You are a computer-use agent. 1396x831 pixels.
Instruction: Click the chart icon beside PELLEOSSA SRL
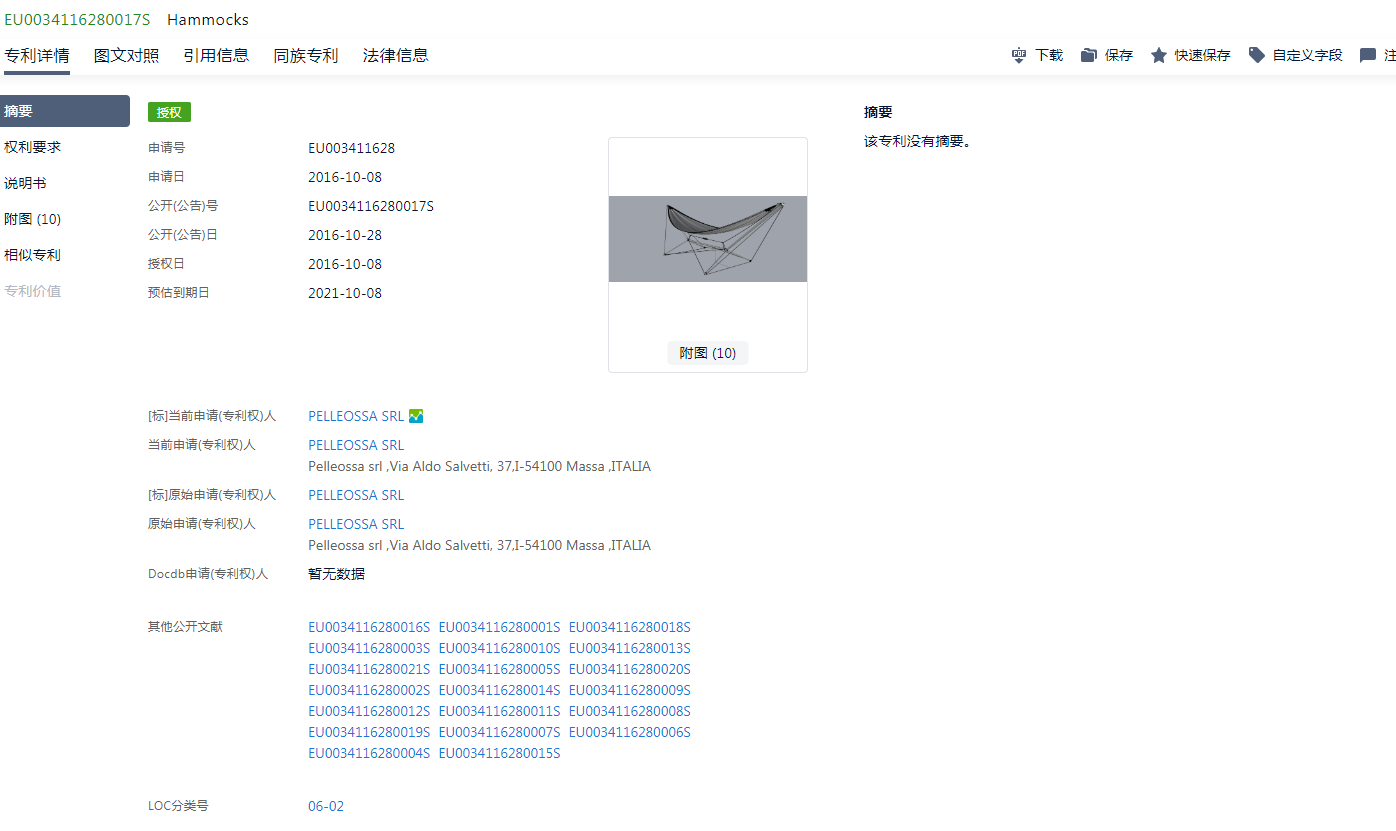pyautogui.click(x=416, y=416)
